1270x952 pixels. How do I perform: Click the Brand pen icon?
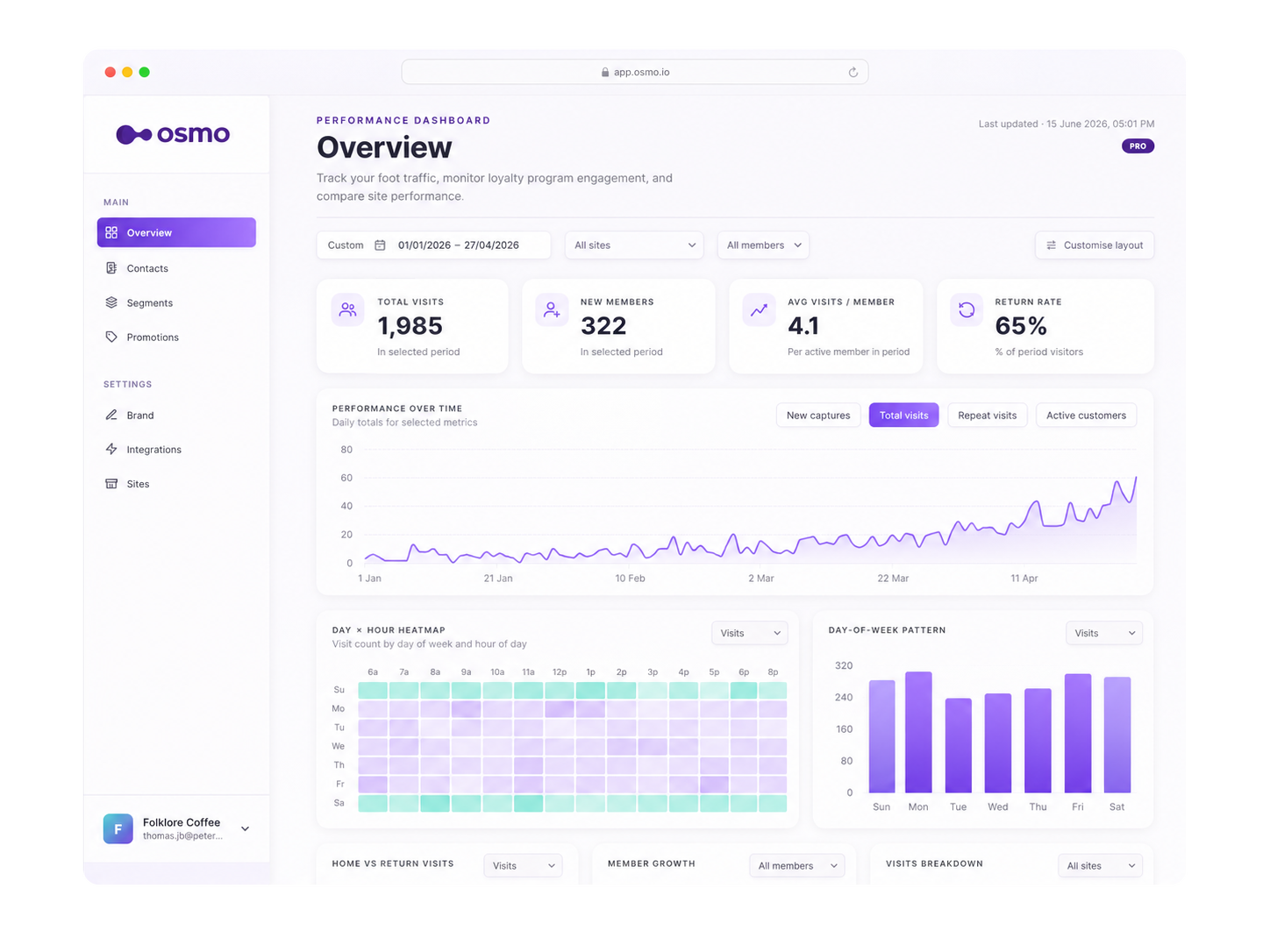[111, 415]
